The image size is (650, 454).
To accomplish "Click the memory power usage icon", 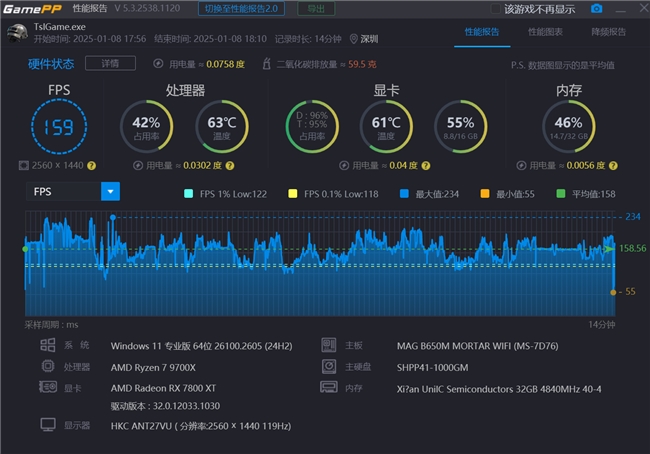I will coord(521,166).
